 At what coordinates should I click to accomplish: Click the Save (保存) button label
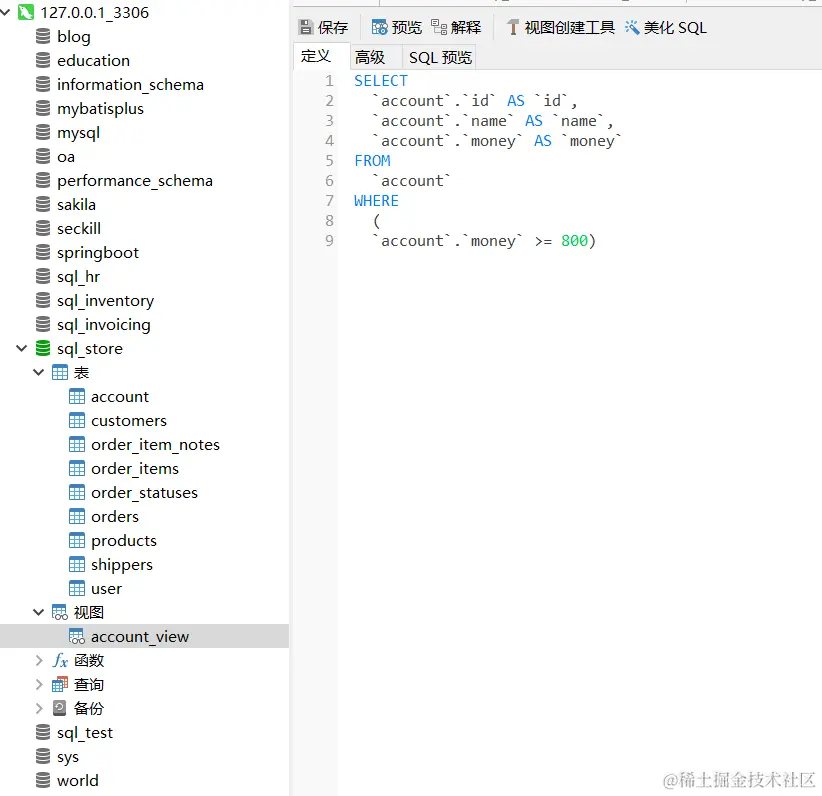[333, 27]
